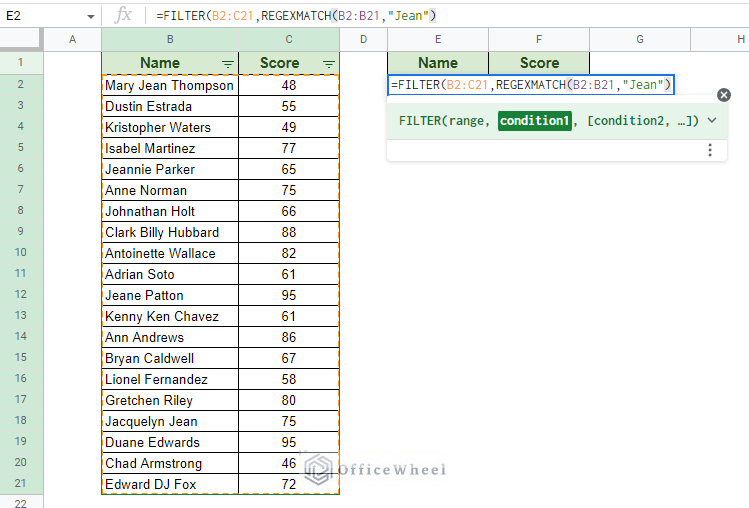This screenshot has width=749, height=508.
Task: Select column A header
Action: (73, 39)
